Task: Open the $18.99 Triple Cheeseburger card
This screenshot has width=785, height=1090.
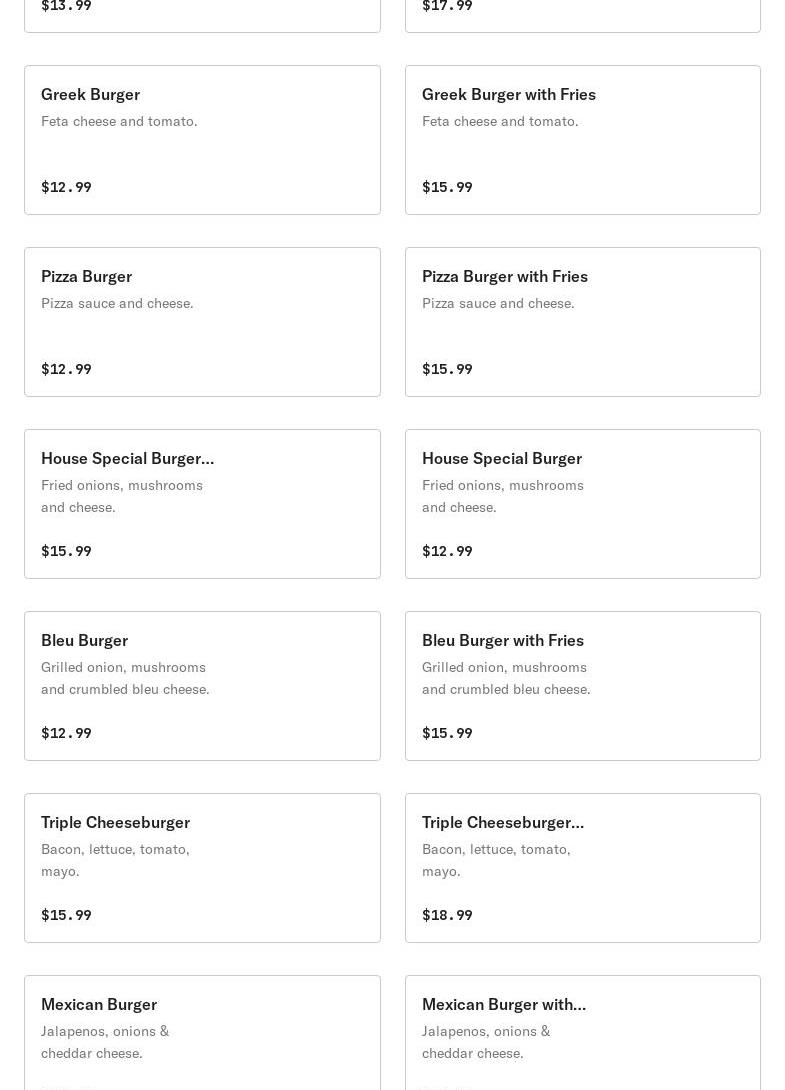Action: point(583,868)
